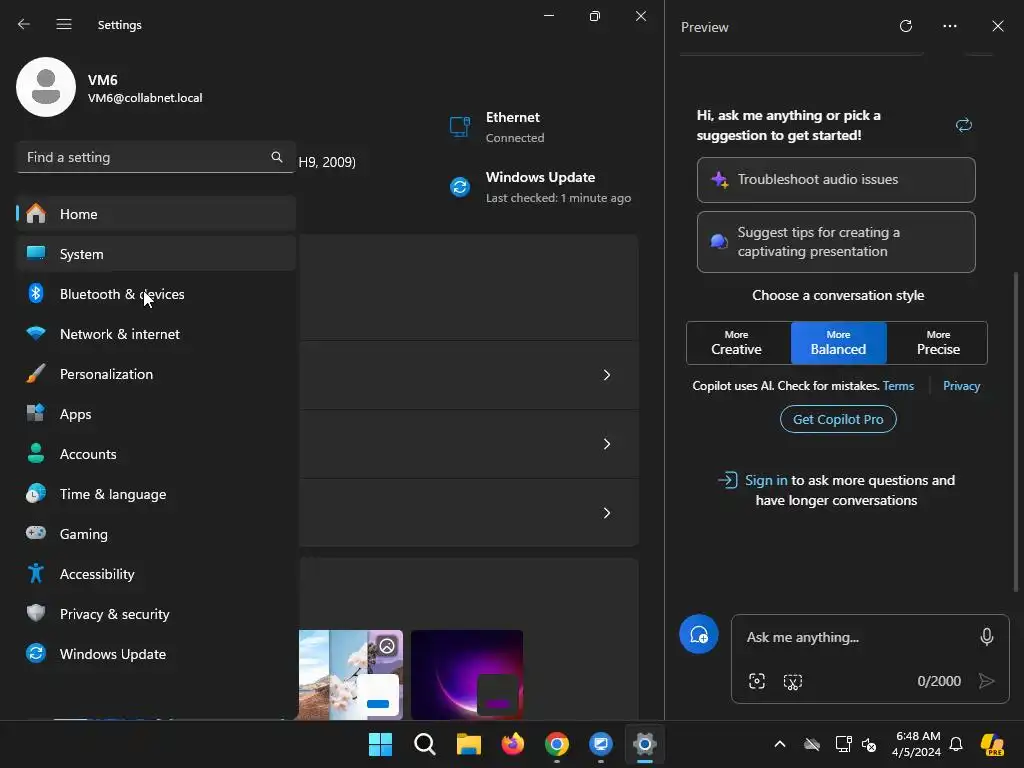Open the Settings hamburger navigation menu

pos(63,24)
